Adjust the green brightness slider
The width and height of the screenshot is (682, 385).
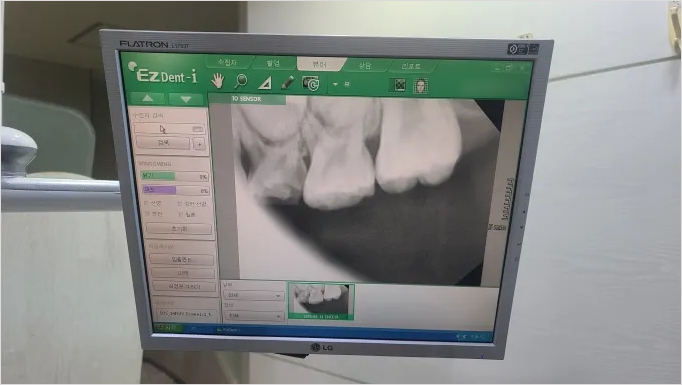175,176
